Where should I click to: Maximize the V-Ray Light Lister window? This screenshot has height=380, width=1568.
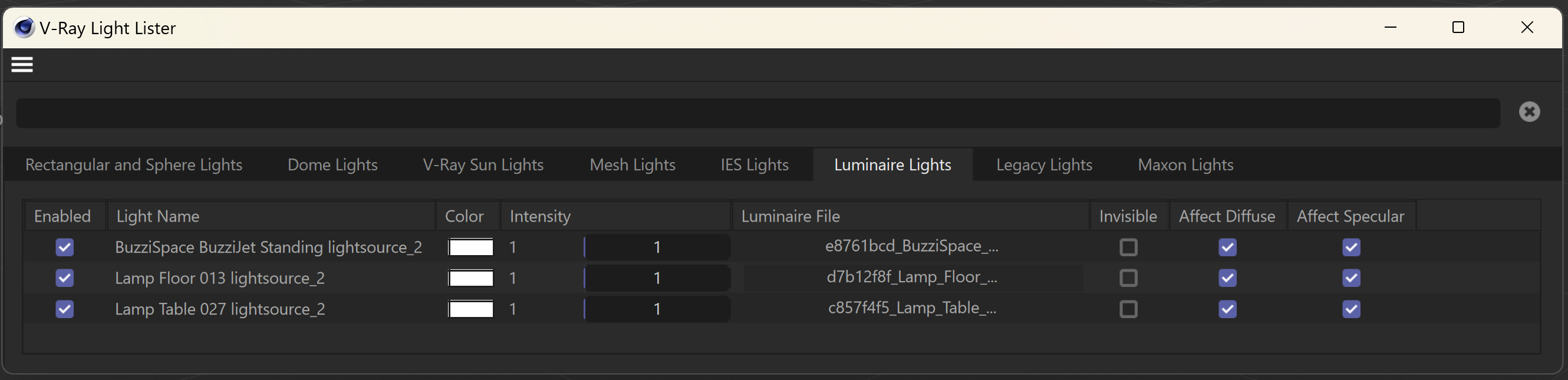click(x=1458, y=27)
